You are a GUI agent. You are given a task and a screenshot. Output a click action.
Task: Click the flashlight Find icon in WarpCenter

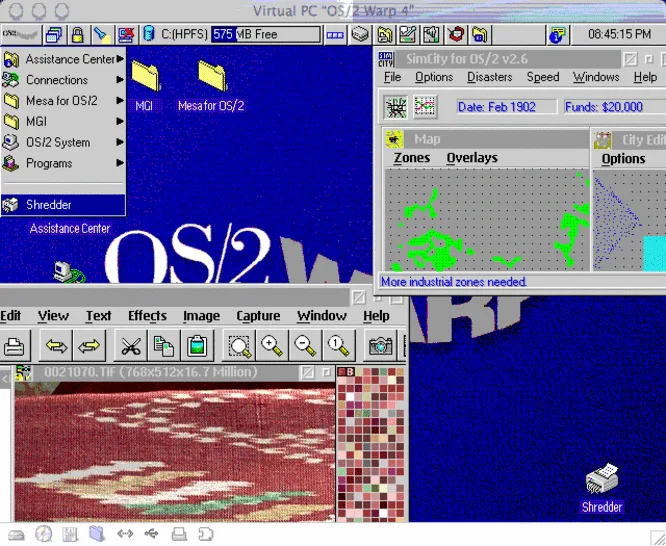click(102, 34)
